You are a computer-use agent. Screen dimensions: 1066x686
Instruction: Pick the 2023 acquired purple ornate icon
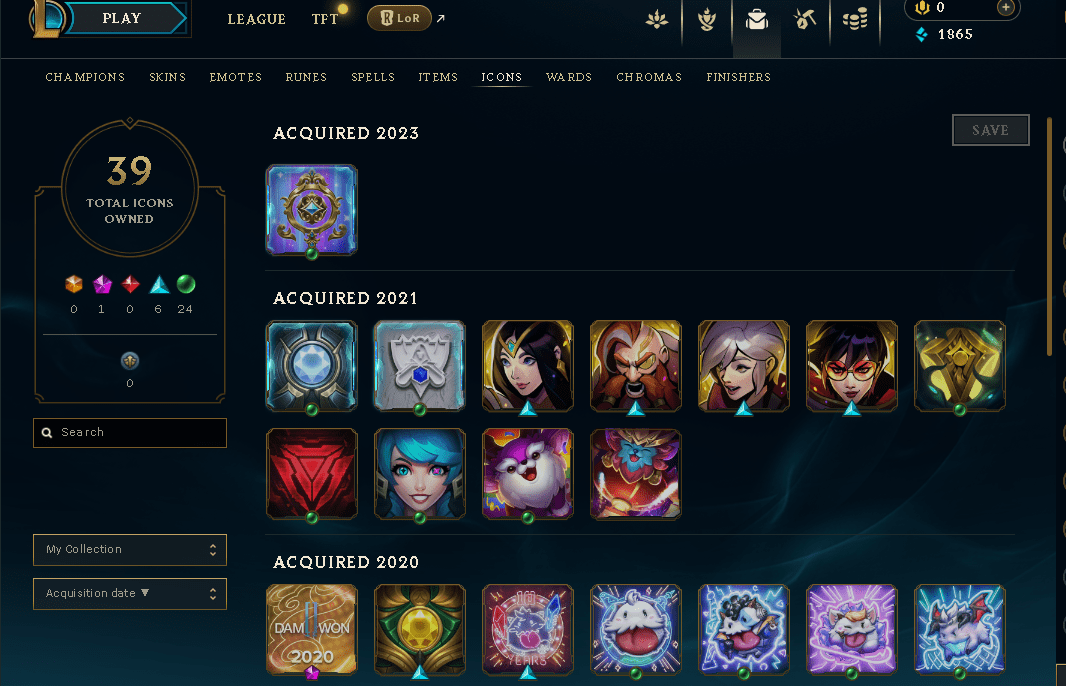click(312, 210)
